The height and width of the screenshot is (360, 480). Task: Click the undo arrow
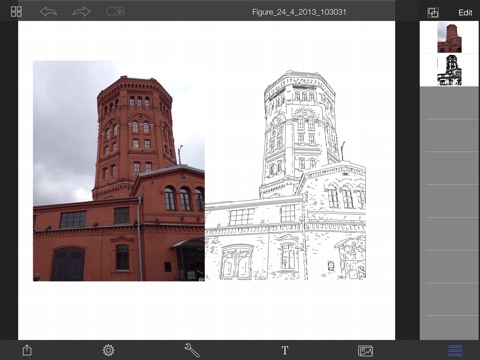pos(48,12)
